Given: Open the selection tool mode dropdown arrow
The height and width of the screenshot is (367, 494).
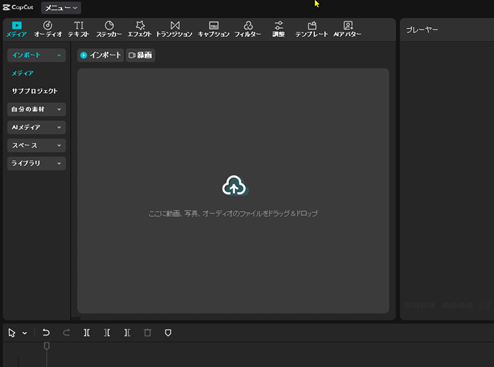Looking at the screenshot, I should [x=25, y=333].
